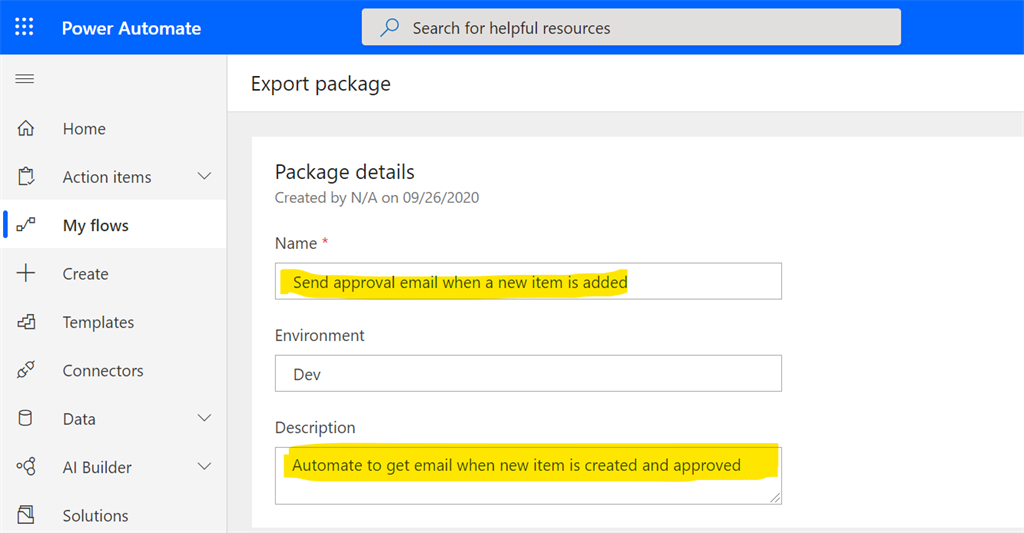Expand the Action items chevron
Screen dimensions: 1024x533
tap(204, 176)
